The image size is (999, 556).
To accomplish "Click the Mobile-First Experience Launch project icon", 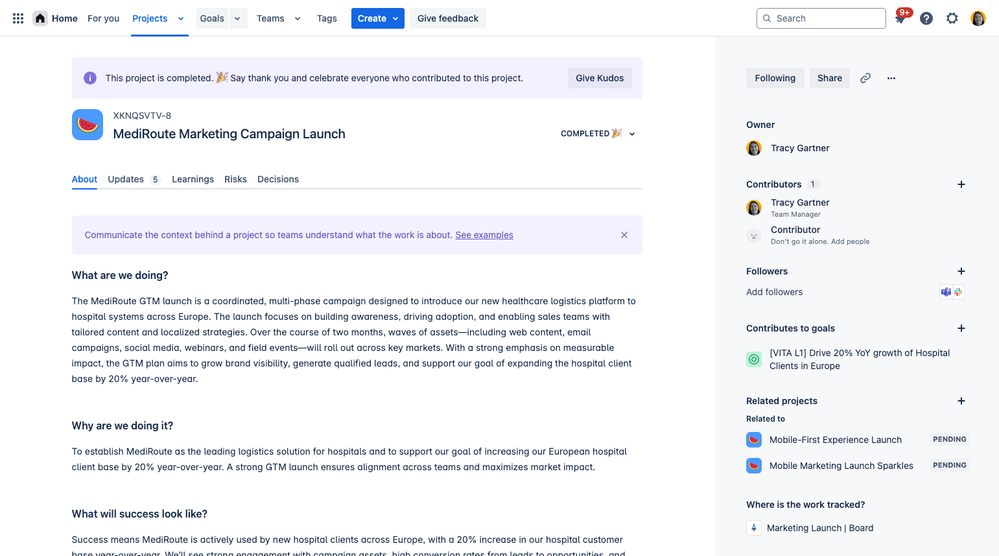I will tap(754, 440).
